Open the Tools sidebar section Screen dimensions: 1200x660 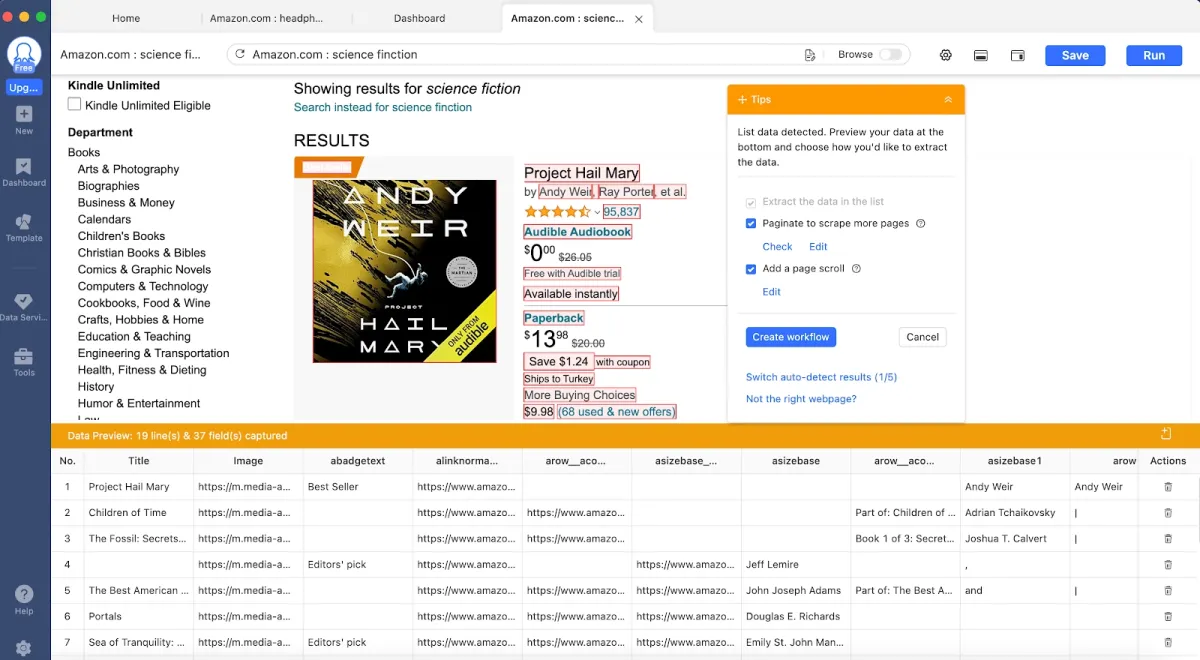tap(24, 362)
